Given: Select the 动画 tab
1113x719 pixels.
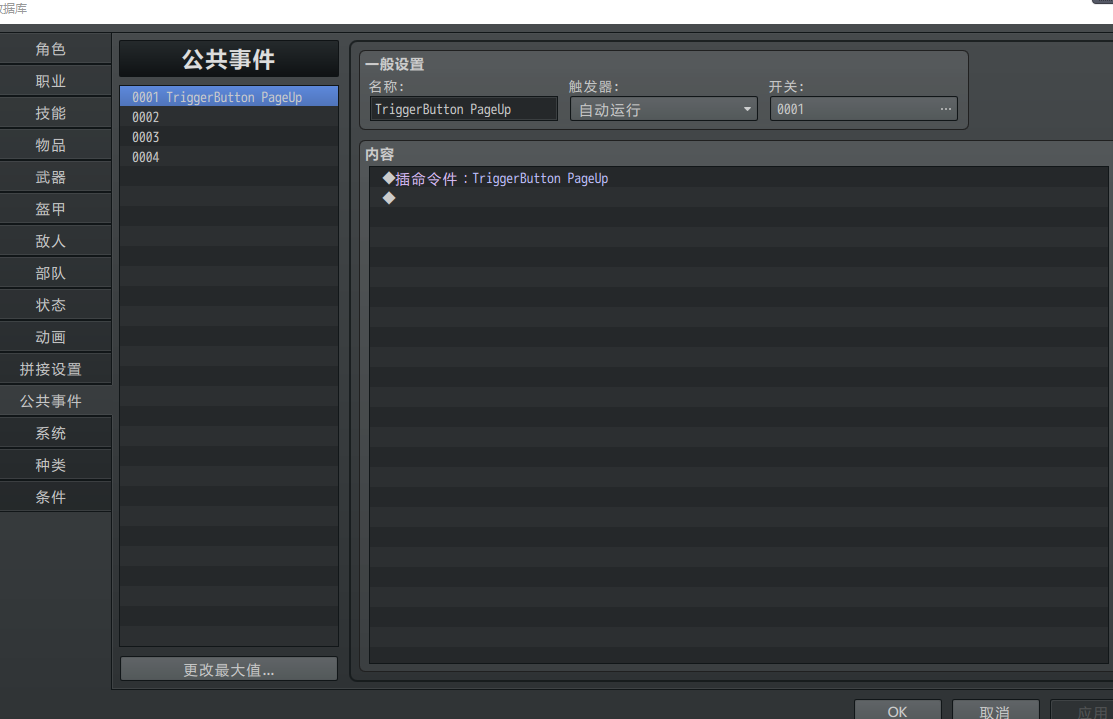Looking at the screenshot, I should (55, 336).
